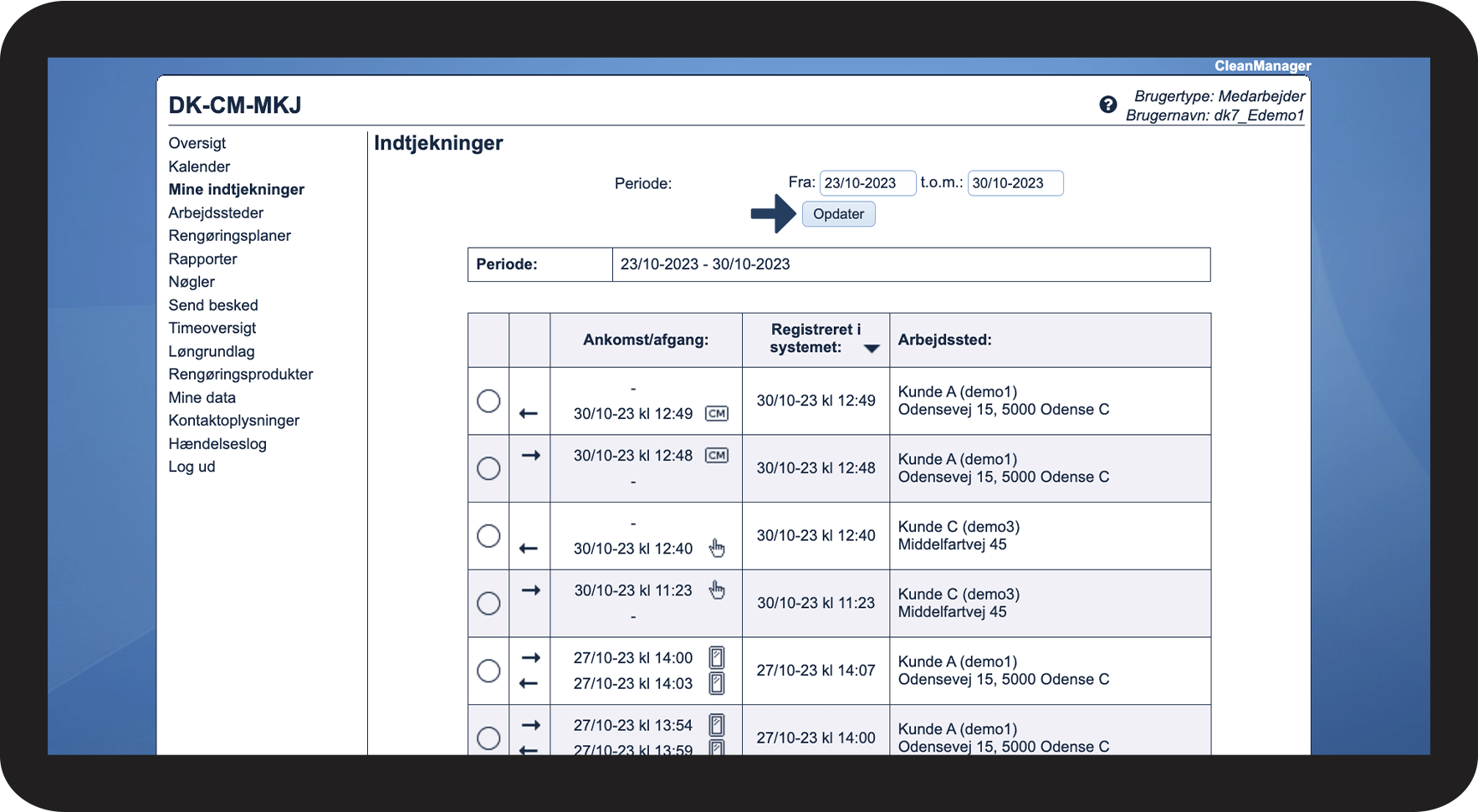Click Brugernavn: dk7_Edemo1 text
1478x812 pixels.
(1215, 115)
